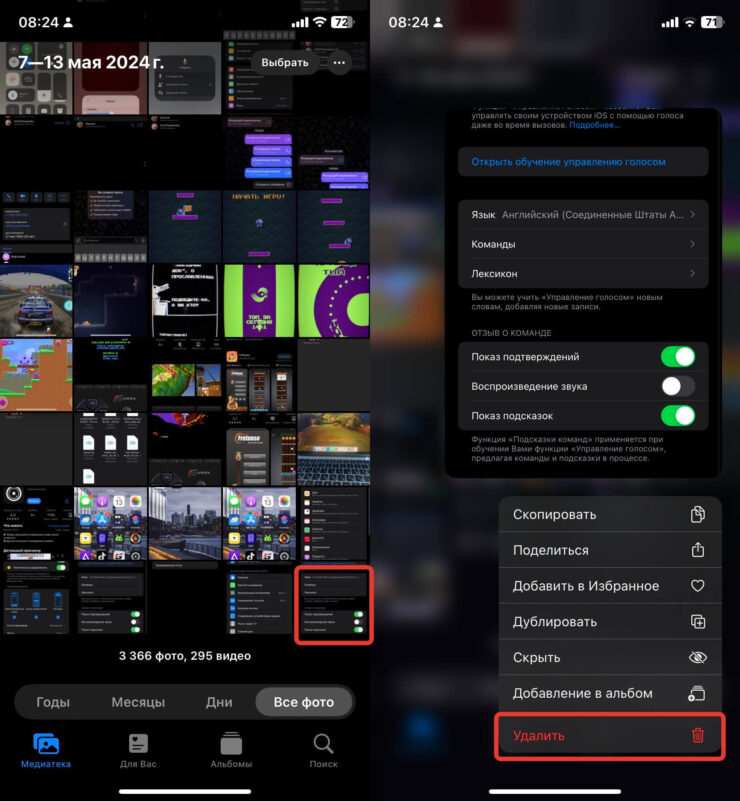Open the Медиатека tab icon

tap(46, 745)
